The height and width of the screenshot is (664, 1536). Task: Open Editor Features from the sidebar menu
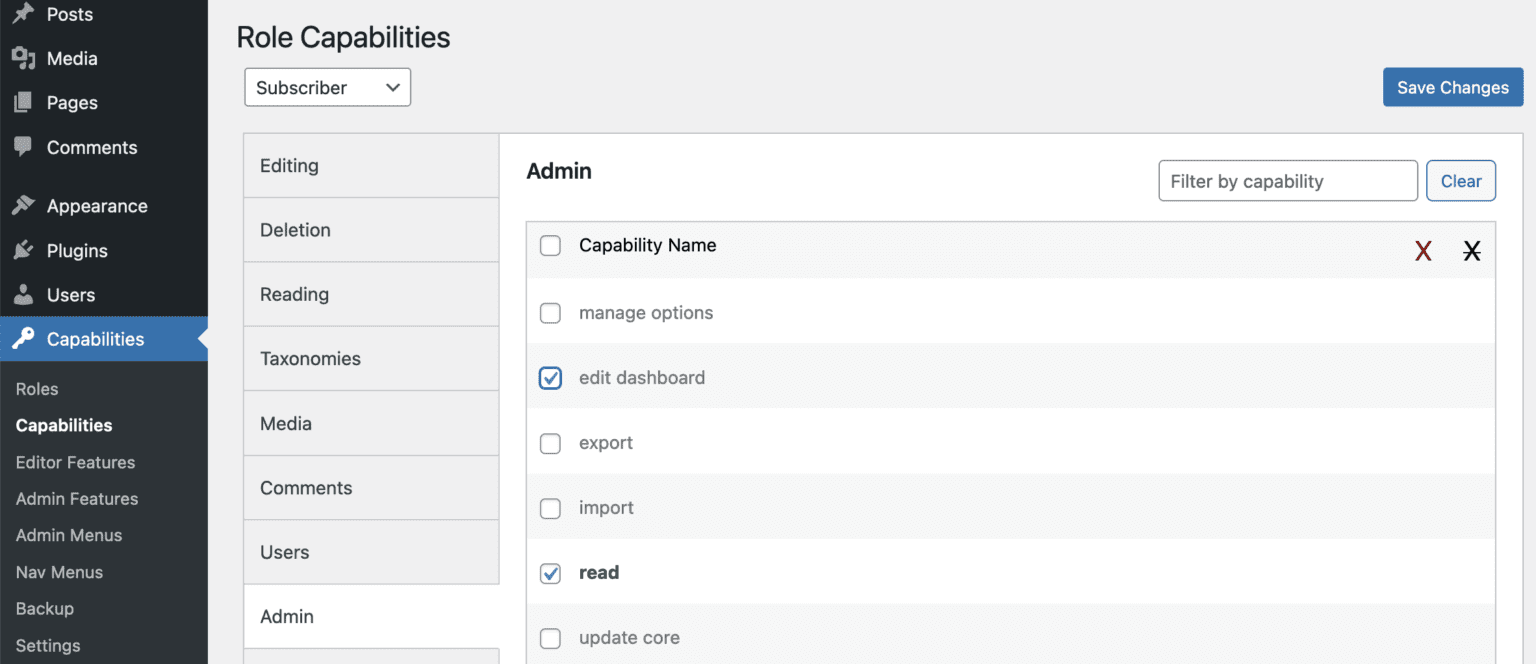coord(75,462)
